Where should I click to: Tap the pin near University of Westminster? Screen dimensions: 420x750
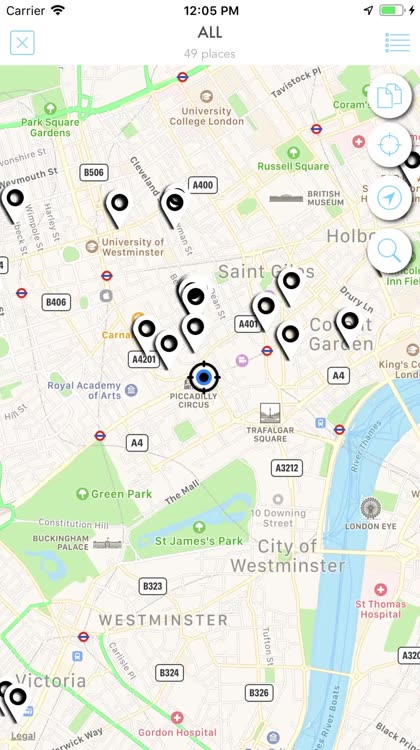119,209
